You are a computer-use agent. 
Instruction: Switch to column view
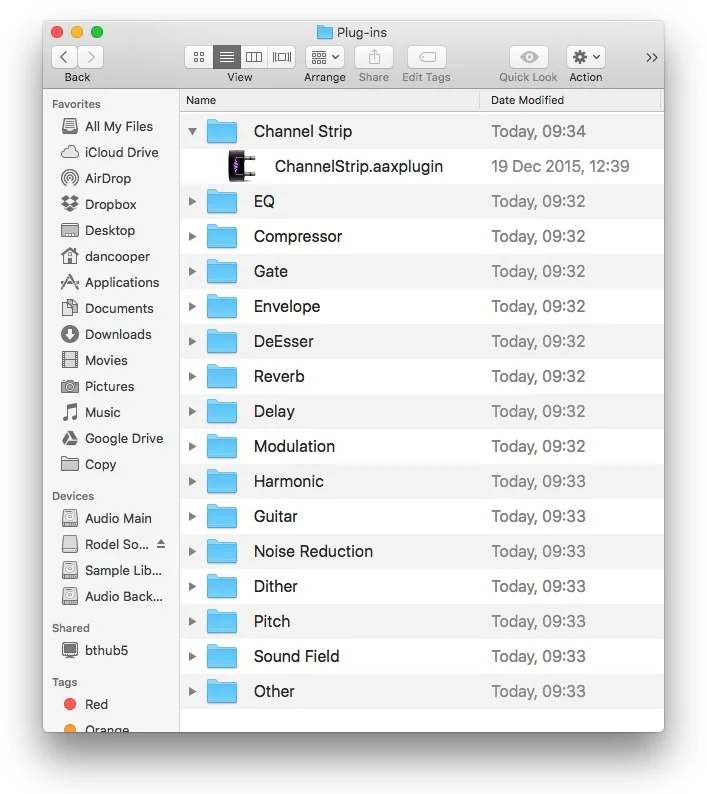coord(254,57)
